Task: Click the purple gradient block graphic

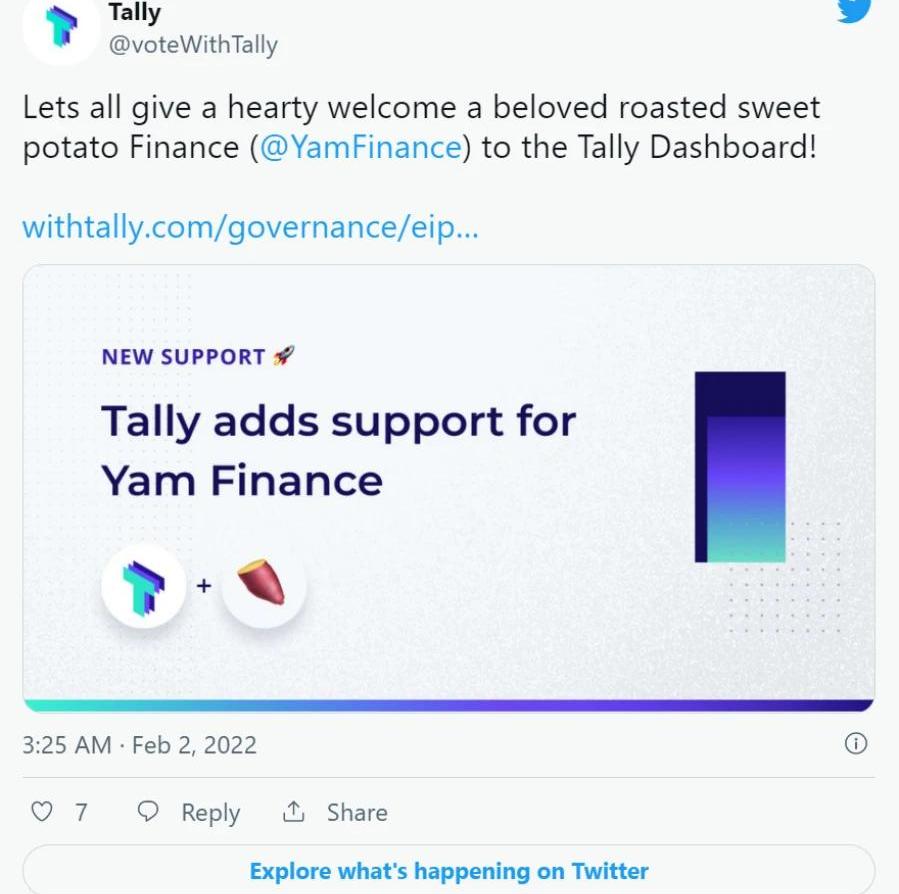Action: click(x=740, y=467)
